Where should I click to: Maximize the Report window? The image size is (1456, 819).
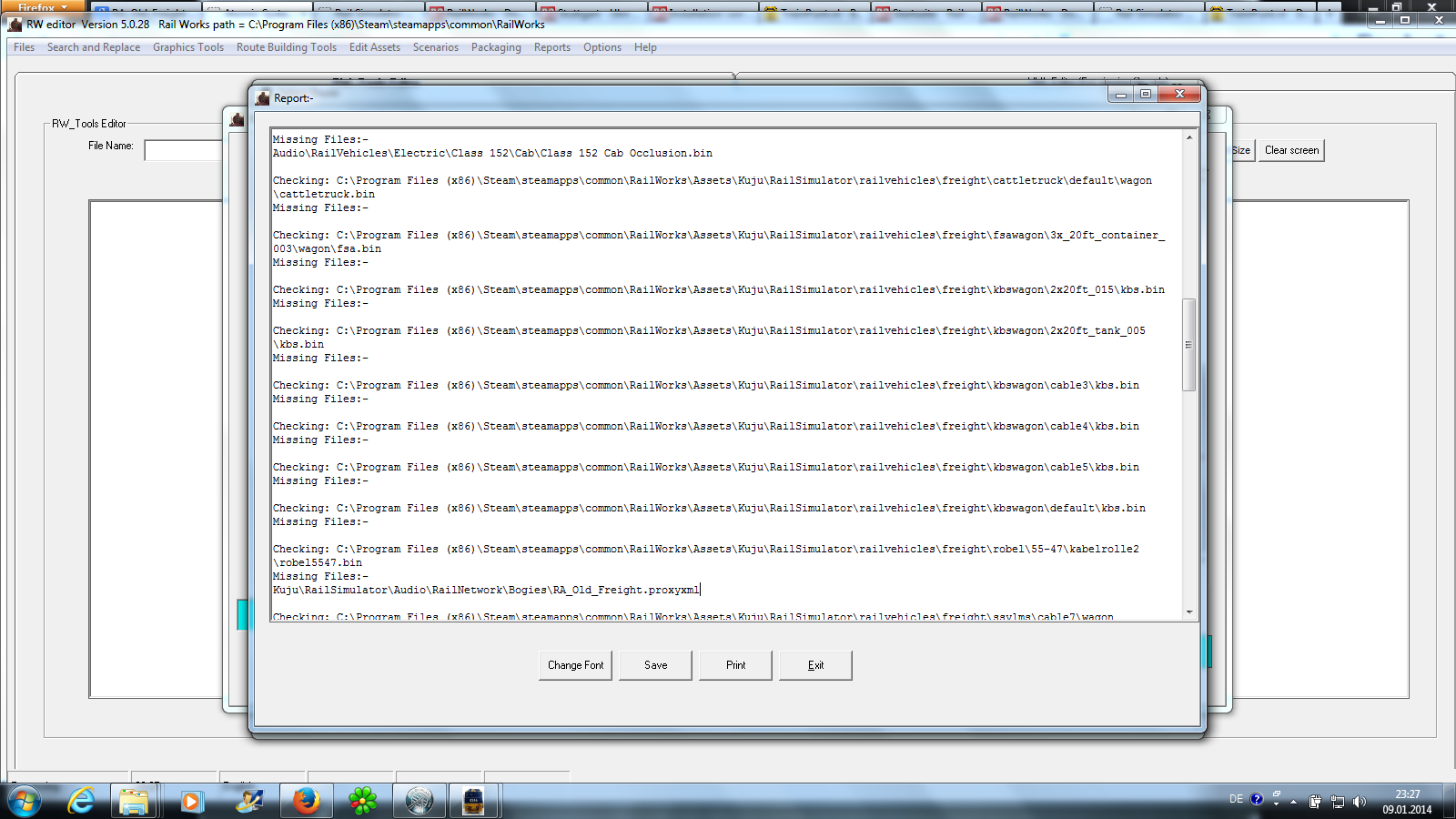(1146, 94)
